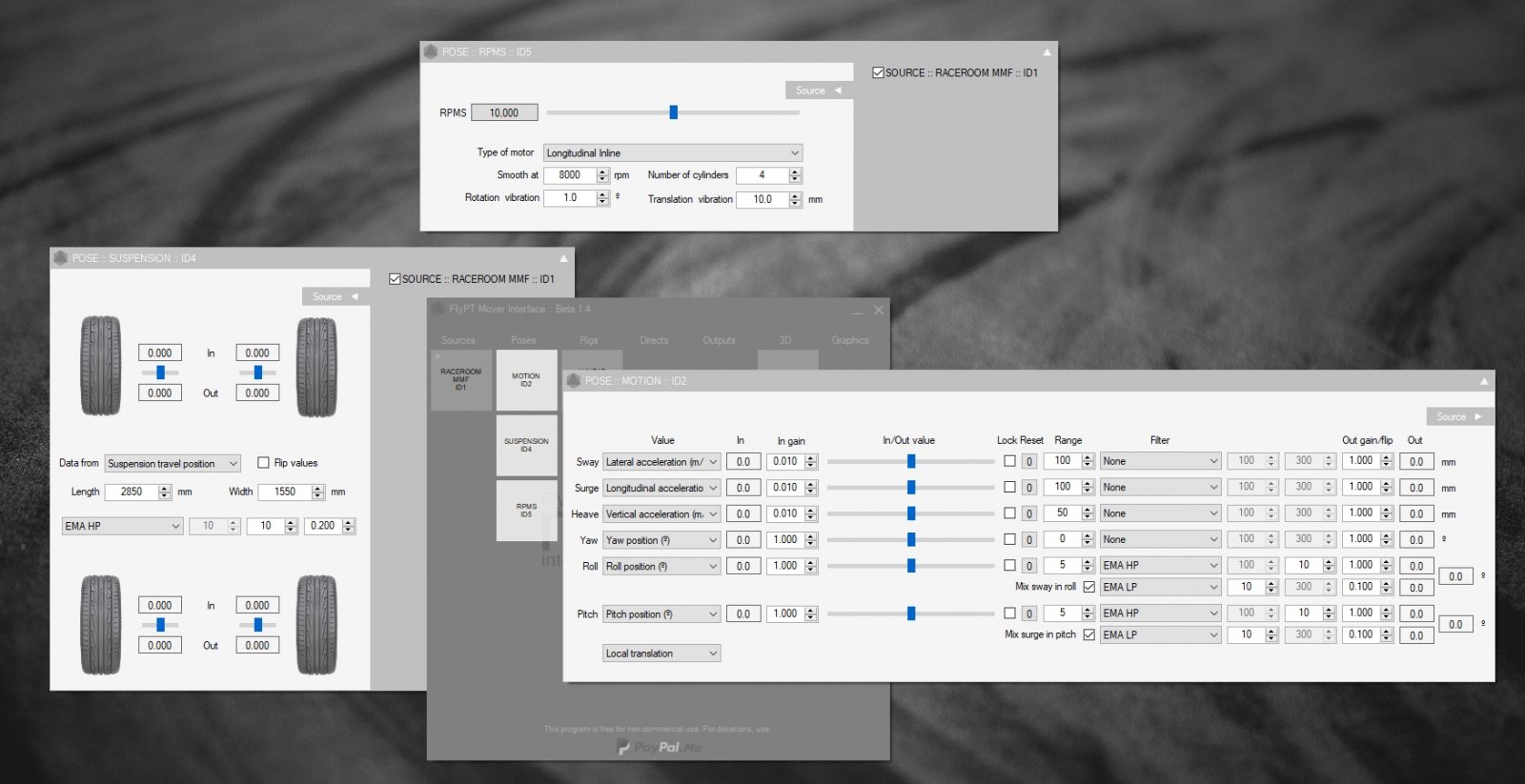
Task: Tick the Lock checkbox for Surge
Action: [1009, 487]
